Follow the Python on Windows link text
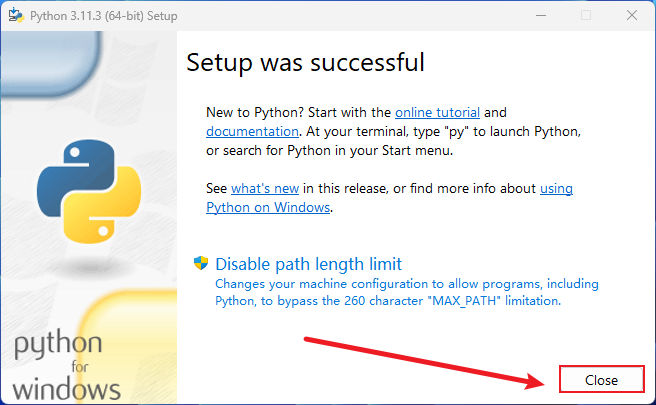The width and height of the screenshot is (656, 405). [268, 208]
